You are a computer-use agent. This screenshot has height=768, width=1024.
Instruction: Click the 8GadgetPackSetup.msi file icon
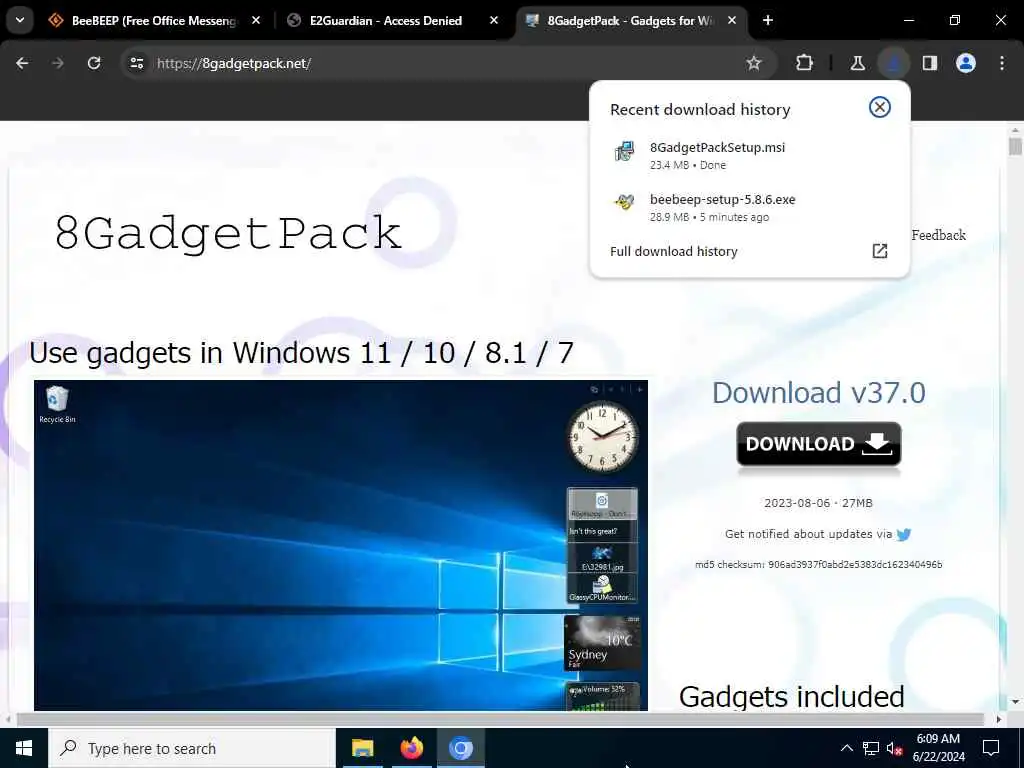pyautogui.click(x=624, y=151)
